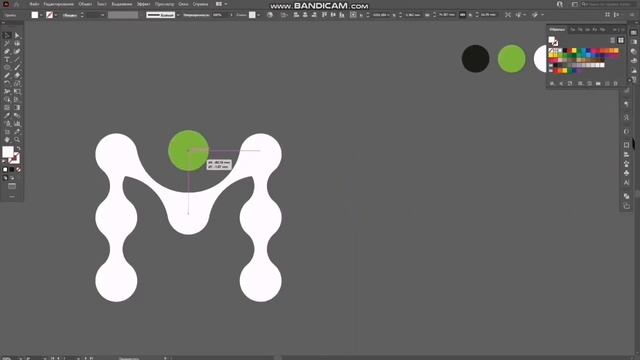Open Эффект menu
This screenshot has height=360, width=640.
click(x=144, y=4)
